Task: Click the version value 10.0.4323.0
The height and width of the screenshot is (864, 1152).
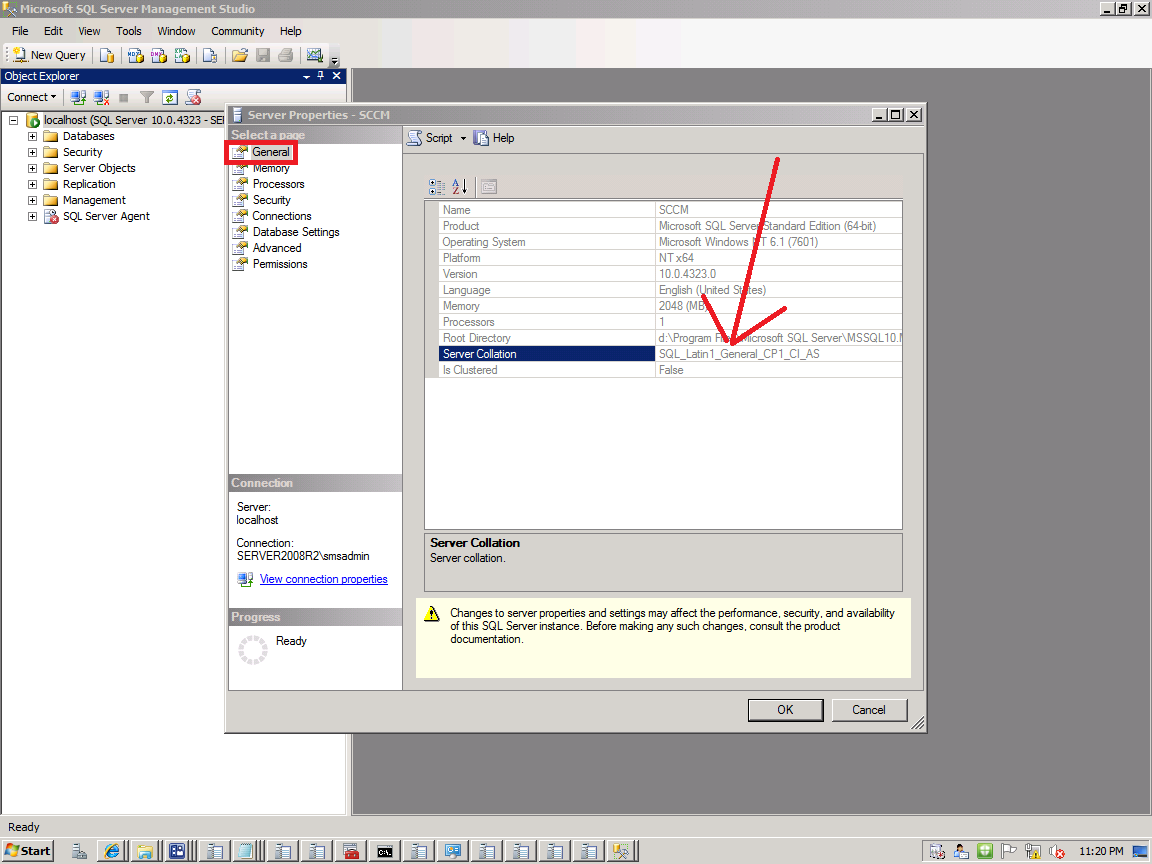Action: click(x=687, y=274)
